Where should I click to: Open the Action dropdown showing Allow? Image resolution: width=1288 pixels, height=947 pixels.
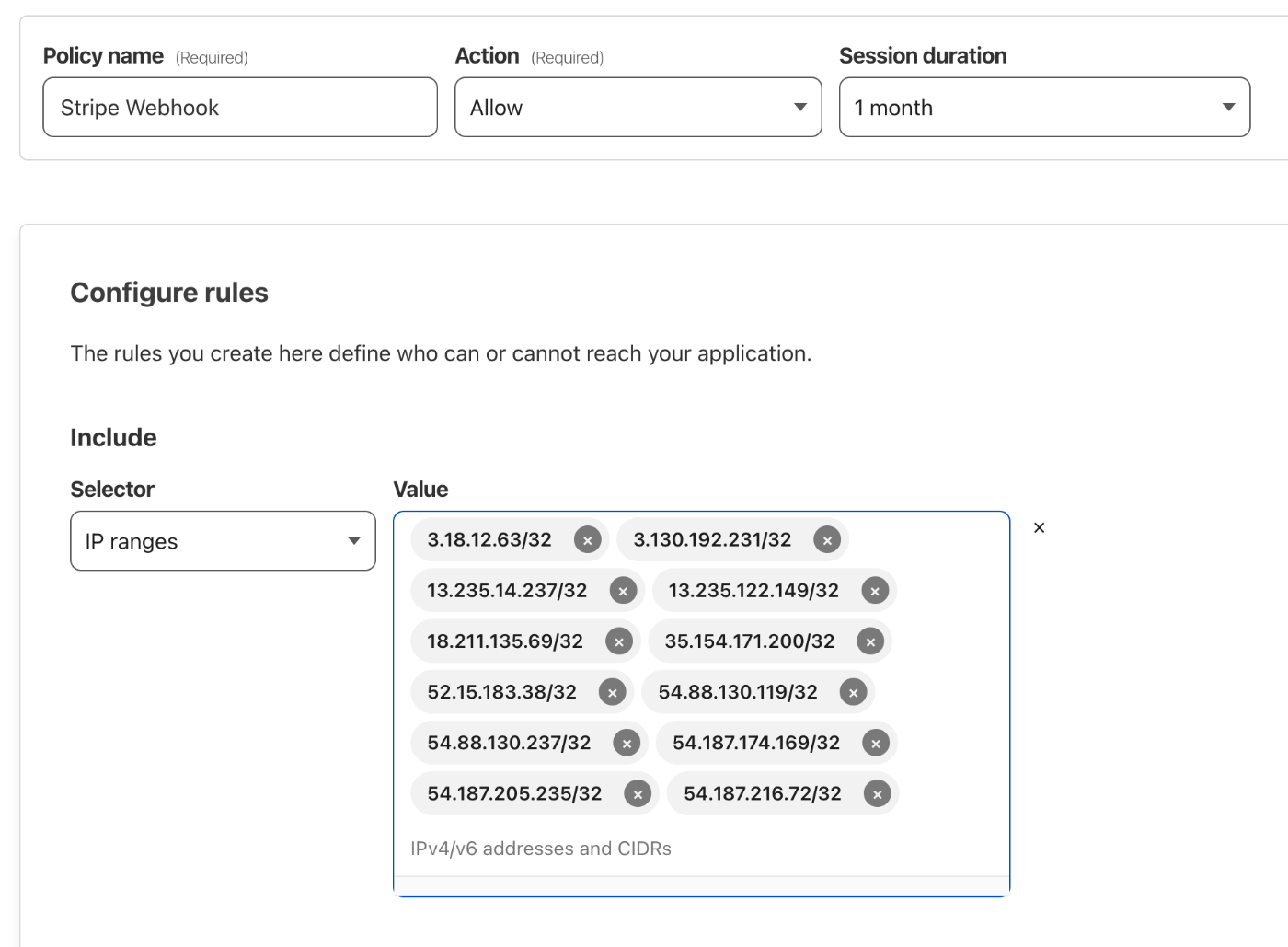click(x=638, y=108)
